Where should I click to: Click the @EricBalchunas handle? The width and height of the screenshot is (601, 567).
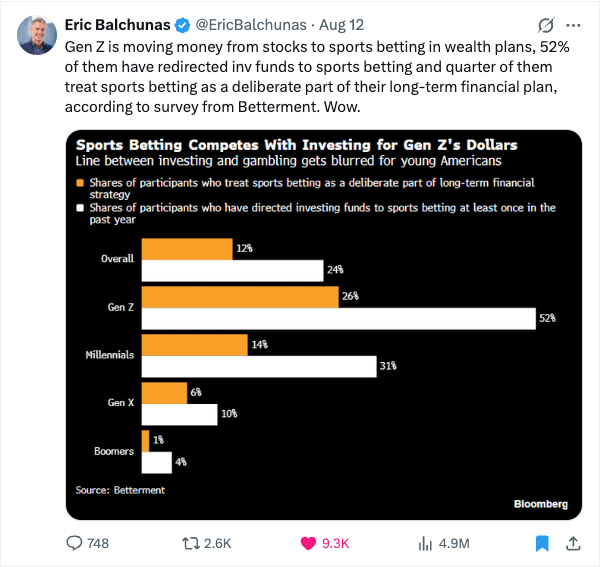(251, 25)
